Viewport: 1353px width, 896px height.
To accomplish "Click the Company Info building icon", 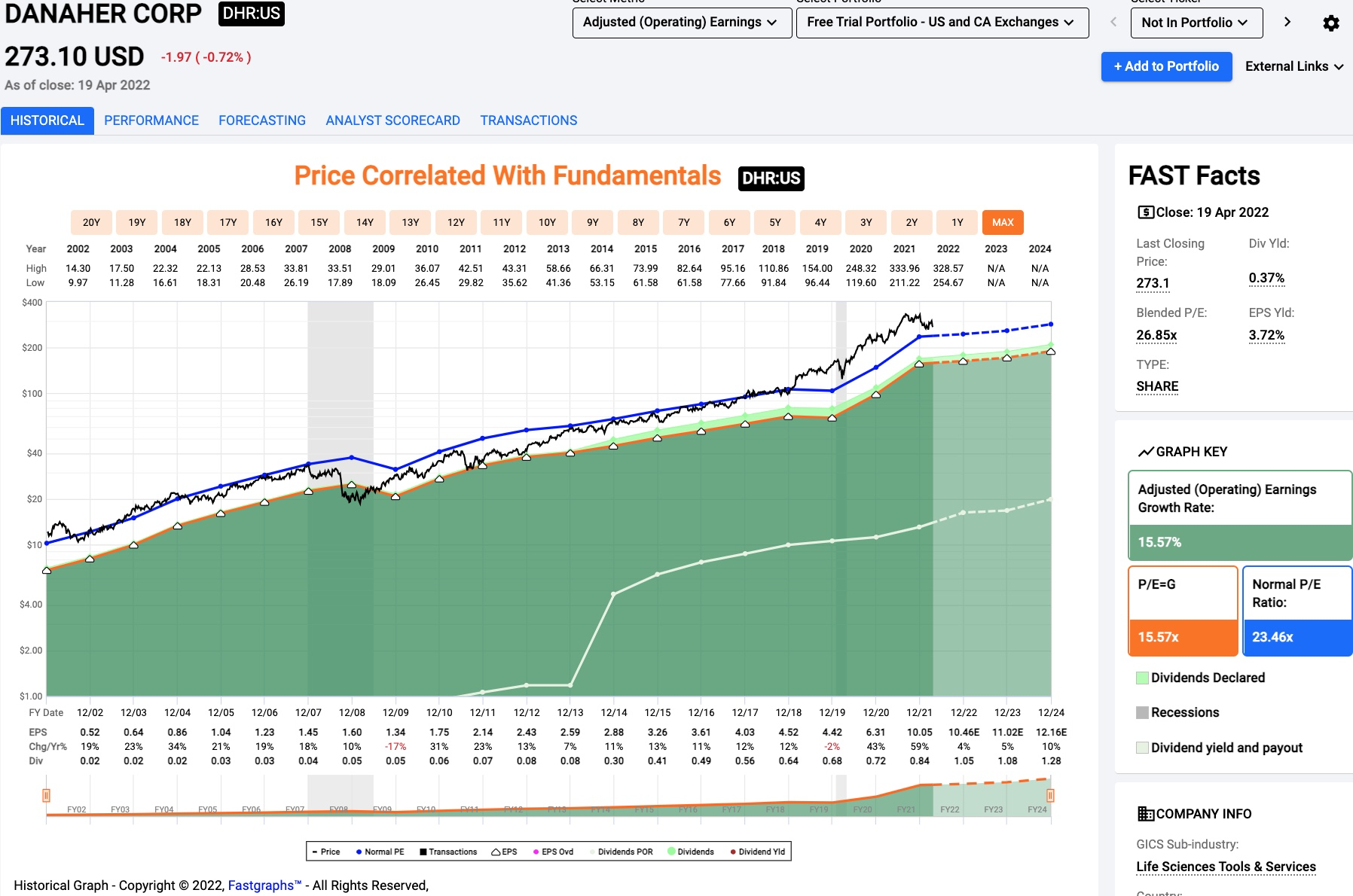I will click(x=1145, y=814).
